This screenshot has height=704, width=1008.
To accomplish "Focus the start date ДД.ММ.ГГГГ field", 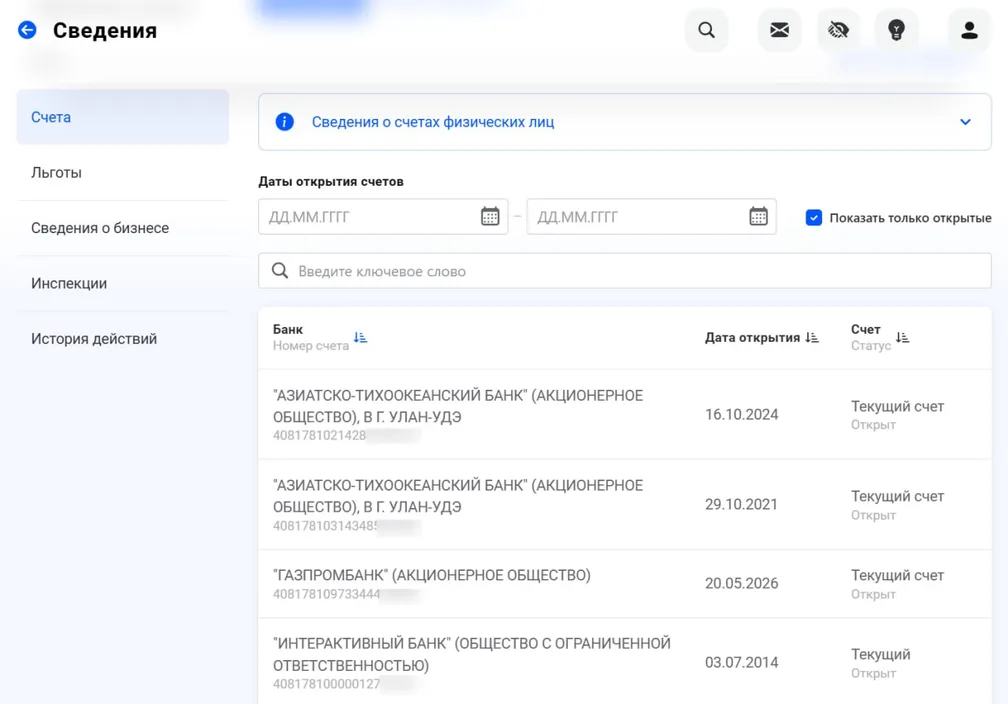I will click(x=383, y=217).
